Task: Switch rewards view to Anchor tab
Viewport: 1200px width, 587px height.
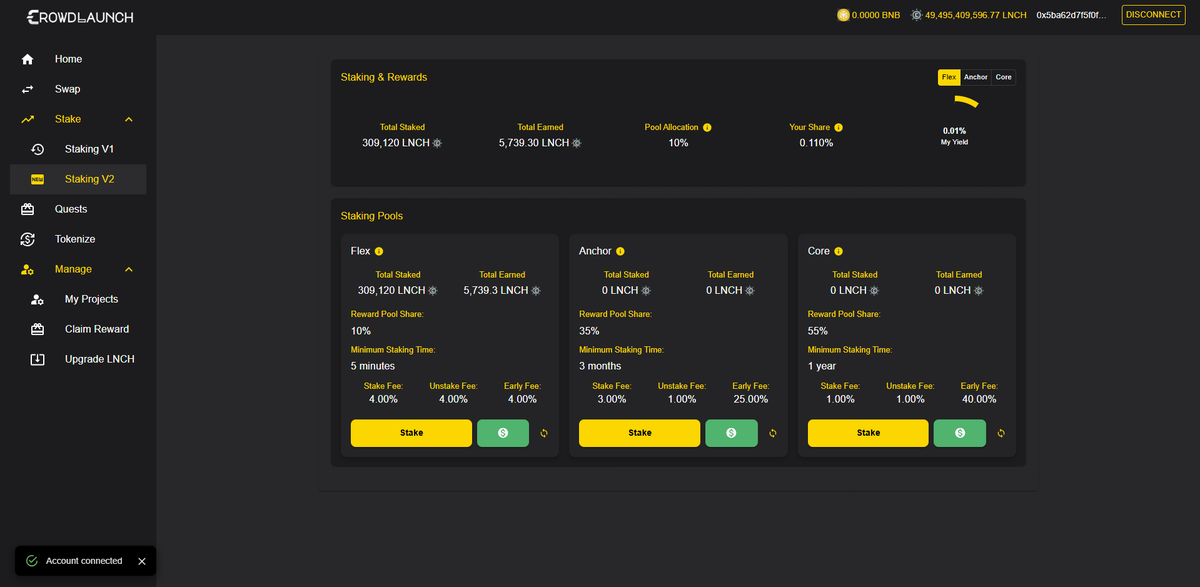Action: [x=976, y=77]
